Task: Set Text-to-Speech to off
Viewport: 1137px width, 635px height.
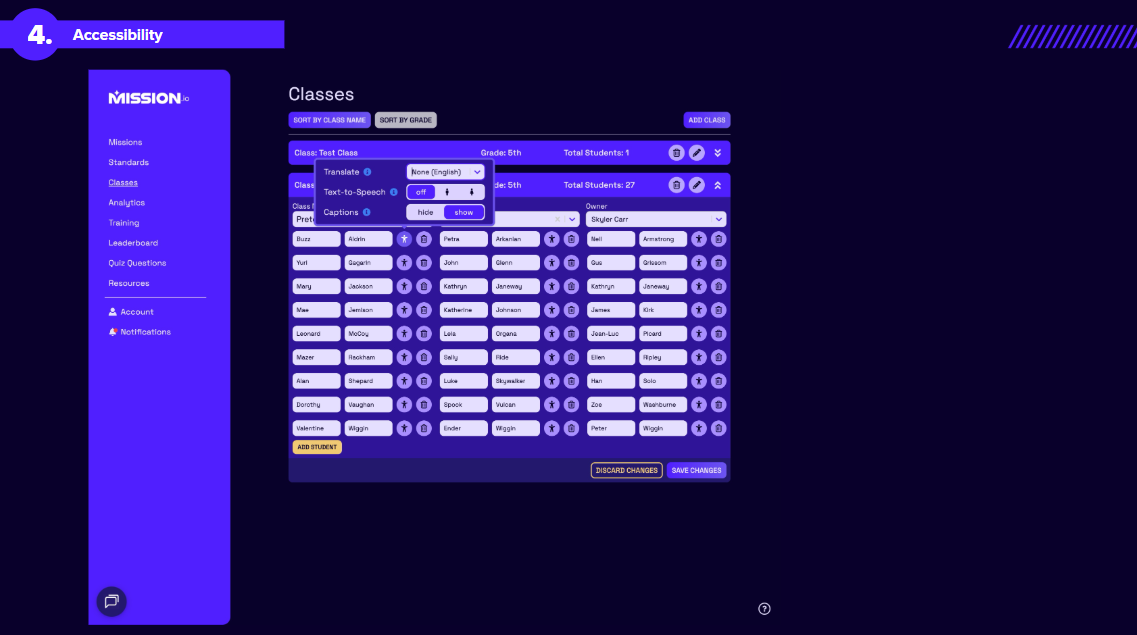Action: point(421,192)
